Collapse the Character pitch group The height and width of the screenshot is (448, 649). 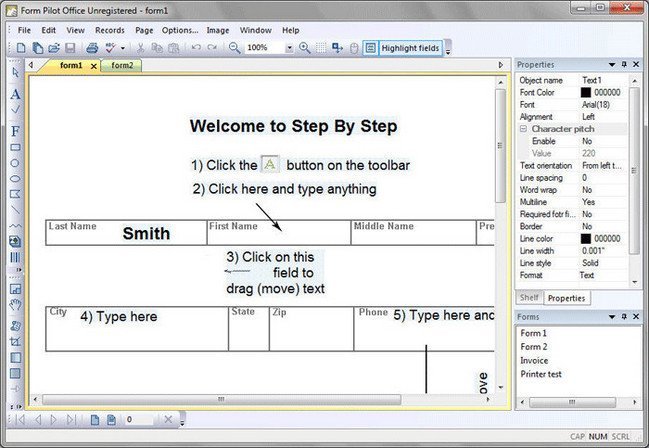coord(523,129)
